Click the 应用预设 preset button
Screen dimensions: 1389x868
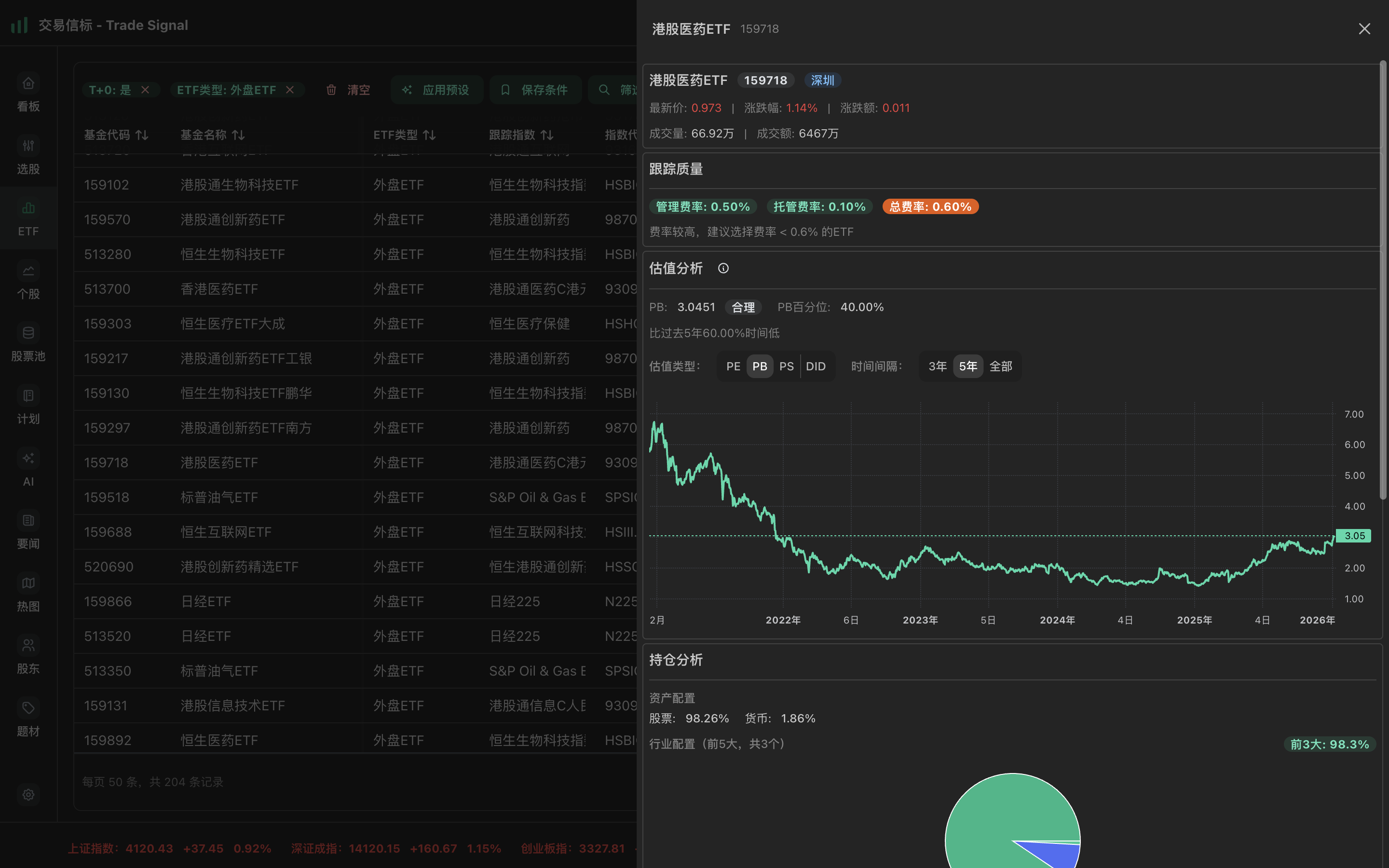click(437, 90)
